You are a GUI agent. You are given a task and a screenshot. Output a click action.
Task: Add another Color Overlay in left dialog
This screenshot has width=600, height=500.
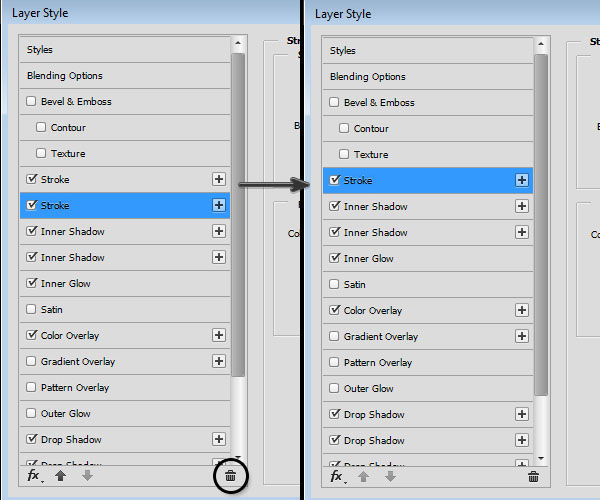[219, 335]
